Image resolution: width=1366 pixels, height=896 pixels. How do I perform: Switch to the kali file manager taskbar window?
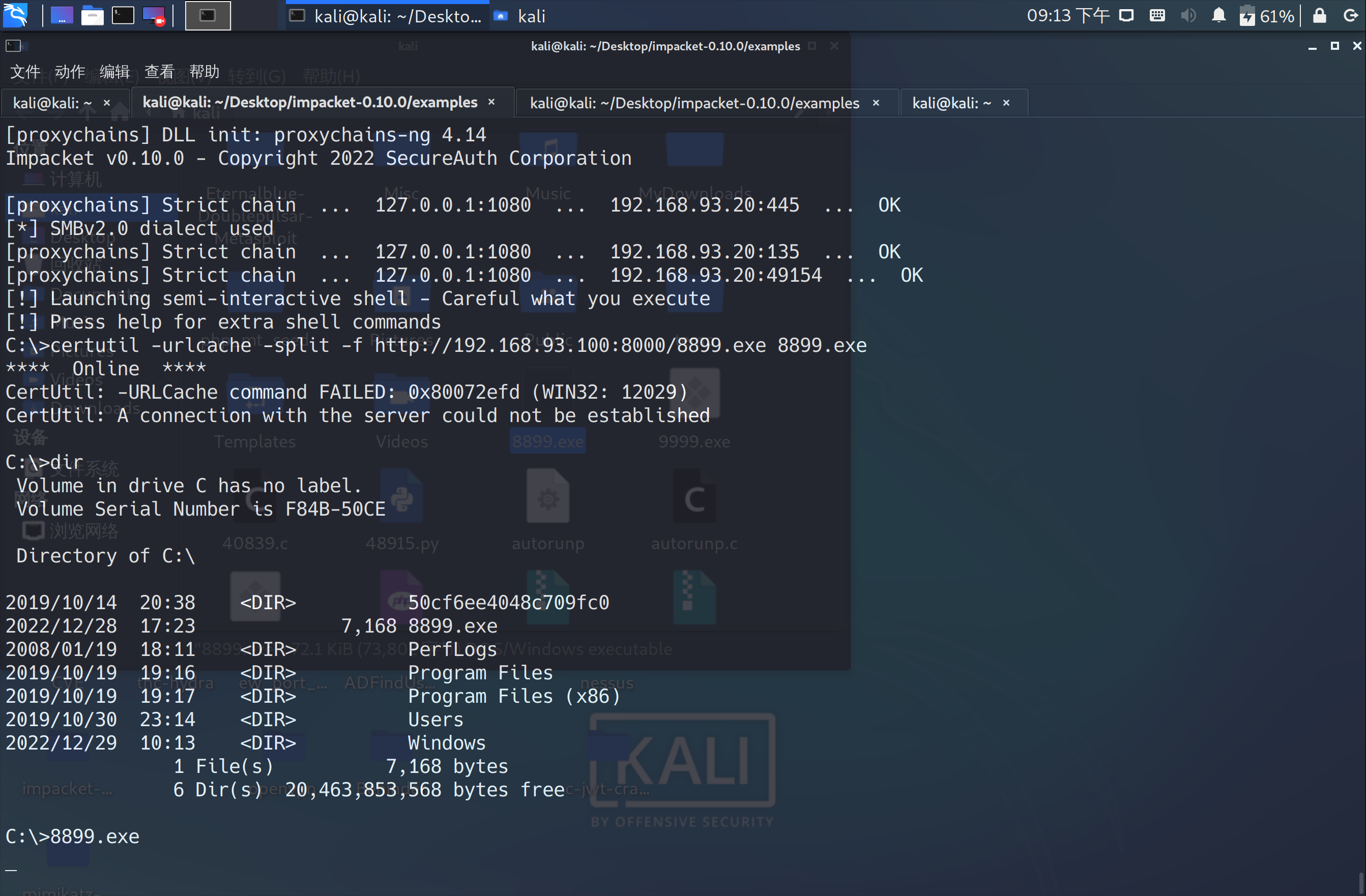click(520, 16)
